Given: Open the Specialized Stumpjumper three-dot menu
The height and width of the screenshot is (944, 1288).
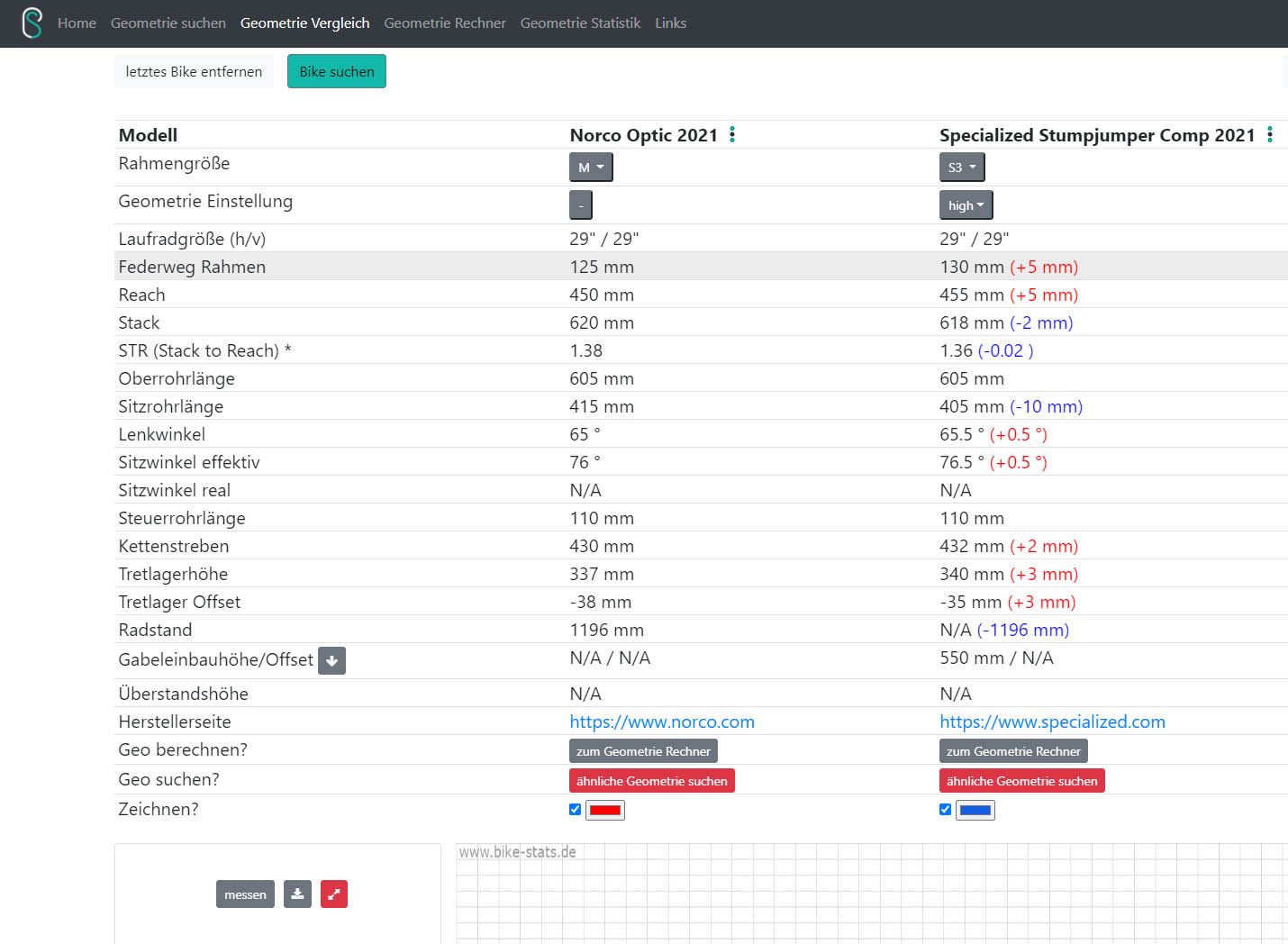Looking at the screenshot, I should coord(1270,134).
